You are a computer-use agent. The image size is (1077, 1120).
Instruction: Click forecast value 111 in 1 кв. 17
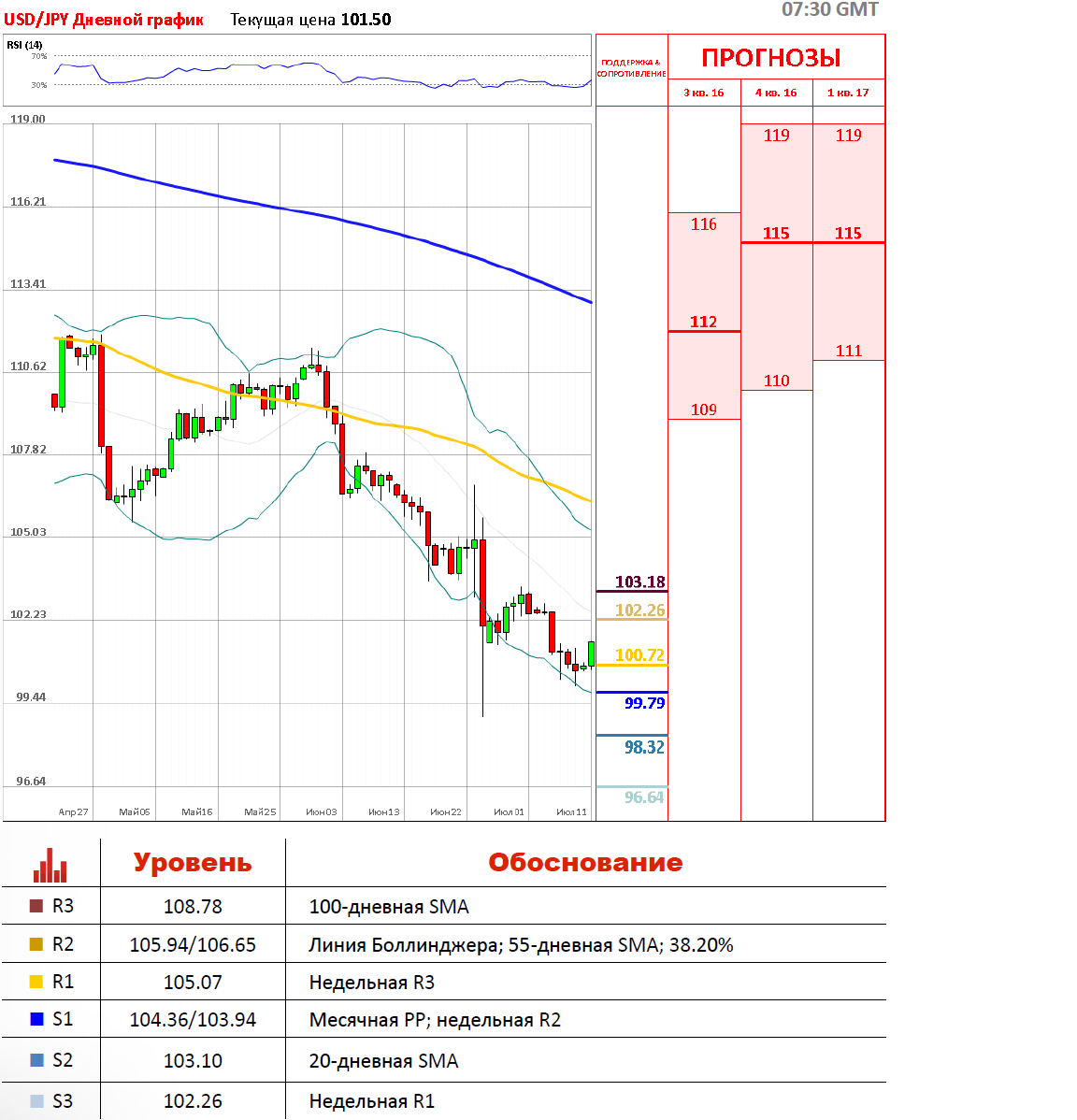point(849,351)
